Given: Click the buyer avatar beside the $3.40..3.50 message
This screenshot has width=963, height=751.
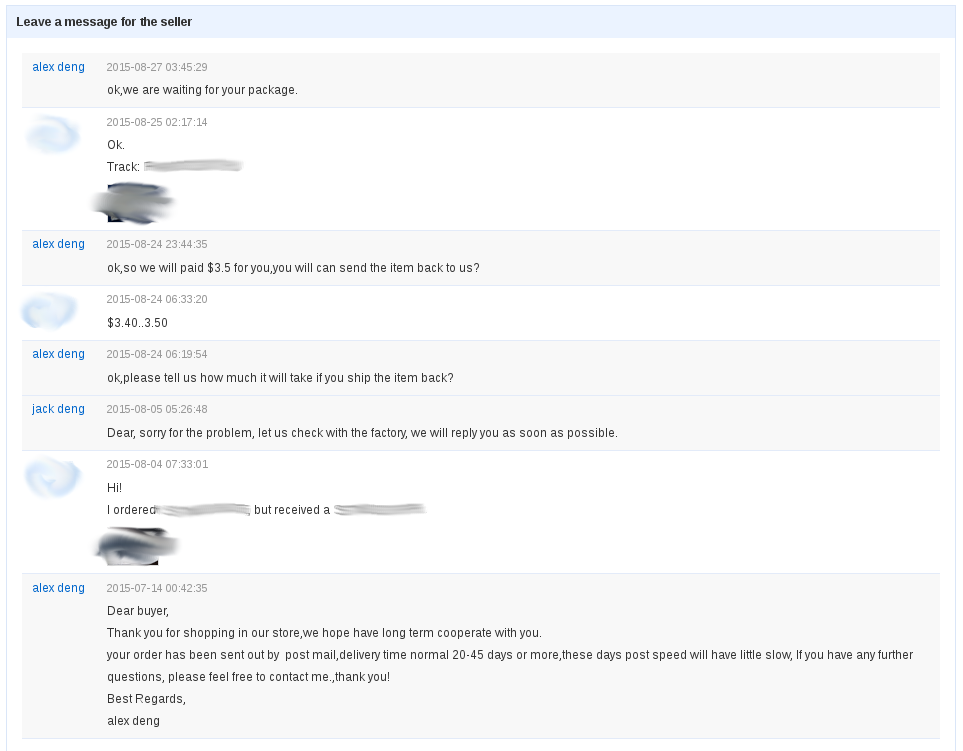Looking at the screenshot, I should (x=50, y=311).
